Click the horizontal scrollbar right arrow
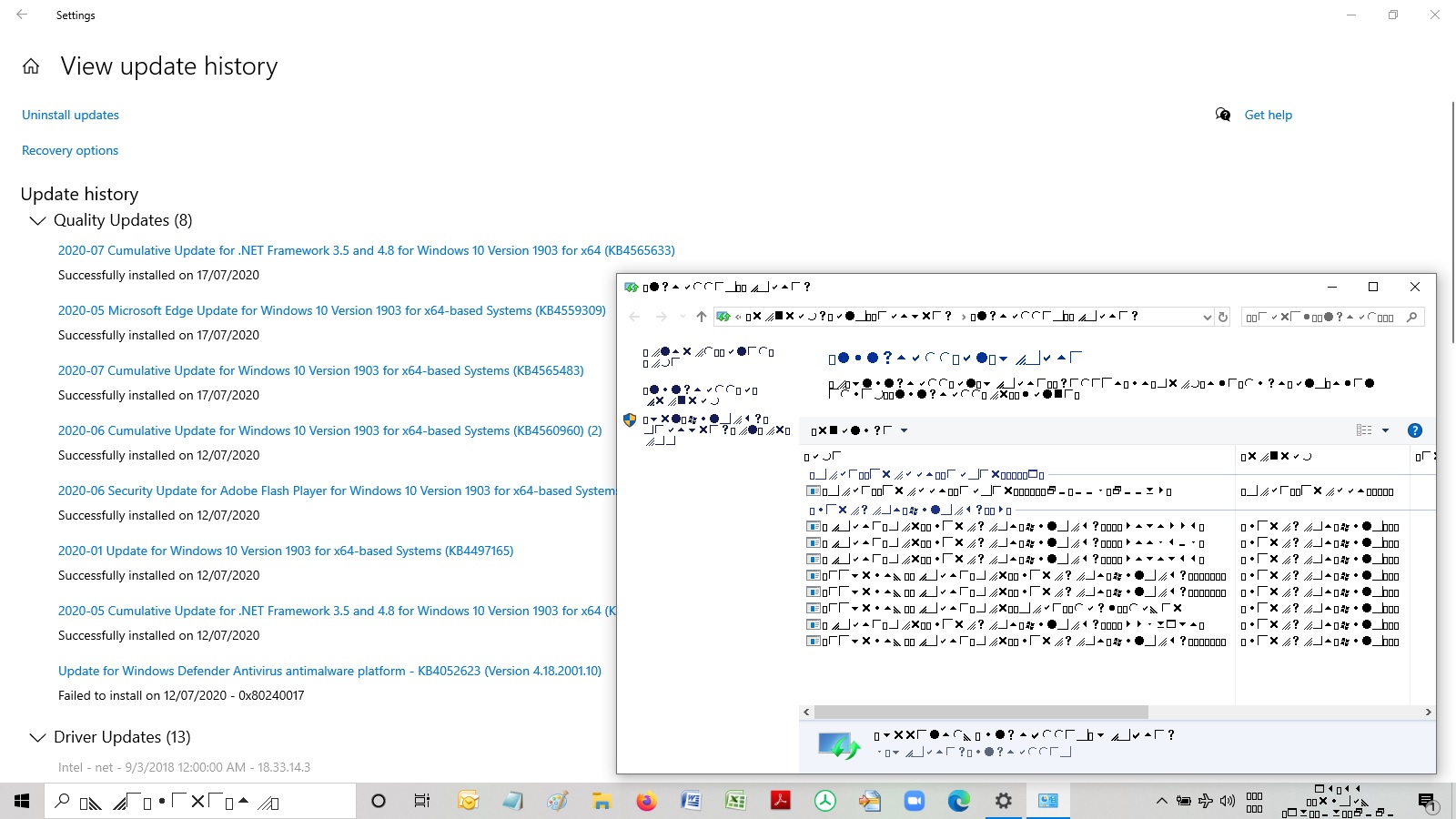The height and width of the screenshot is (819, 1456). (1428, 712)
